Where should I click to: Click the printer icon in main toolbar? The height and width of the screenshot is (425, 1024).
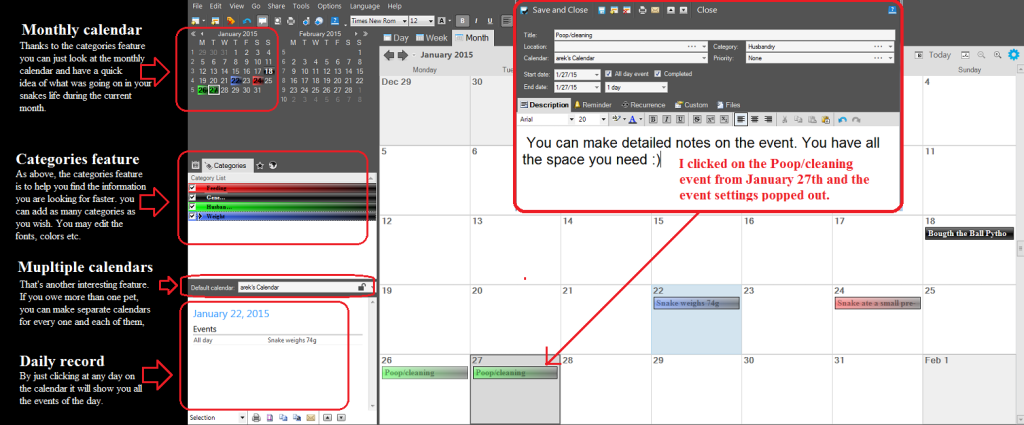[291, 21]
